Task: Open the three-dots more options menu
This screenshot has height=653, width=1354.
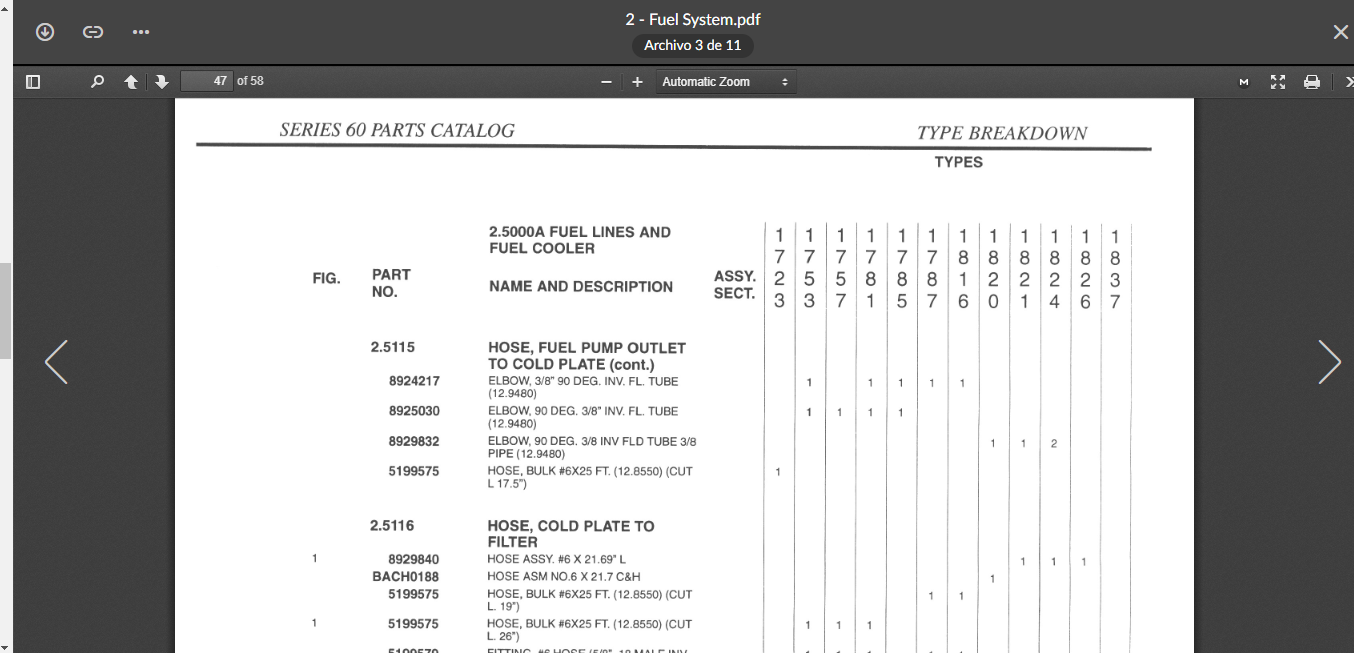Action: 141,32
